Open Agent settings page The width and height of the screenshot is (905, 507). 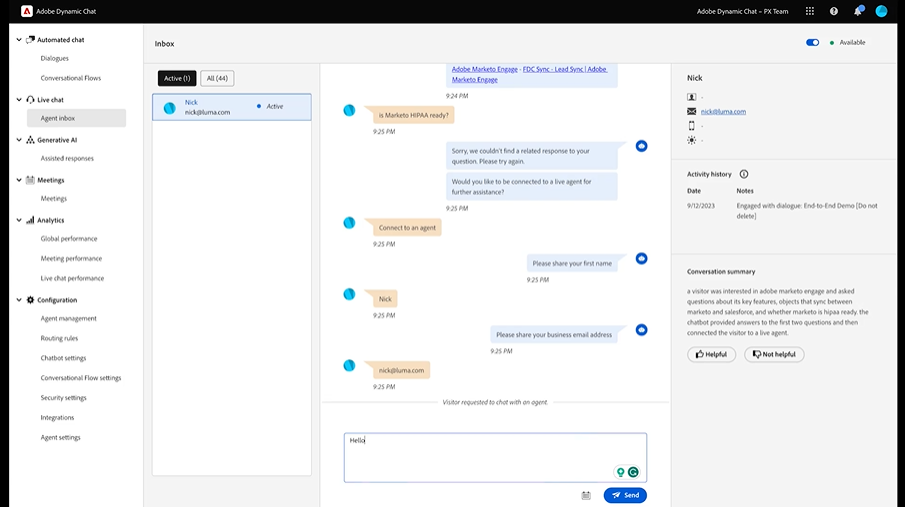pyautogui.click(x=60, y=438)
